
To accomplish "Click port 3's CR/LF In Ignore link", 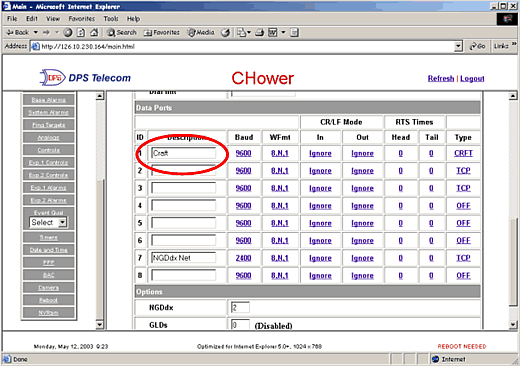I will pyautogui.click(x=320, y=188).
